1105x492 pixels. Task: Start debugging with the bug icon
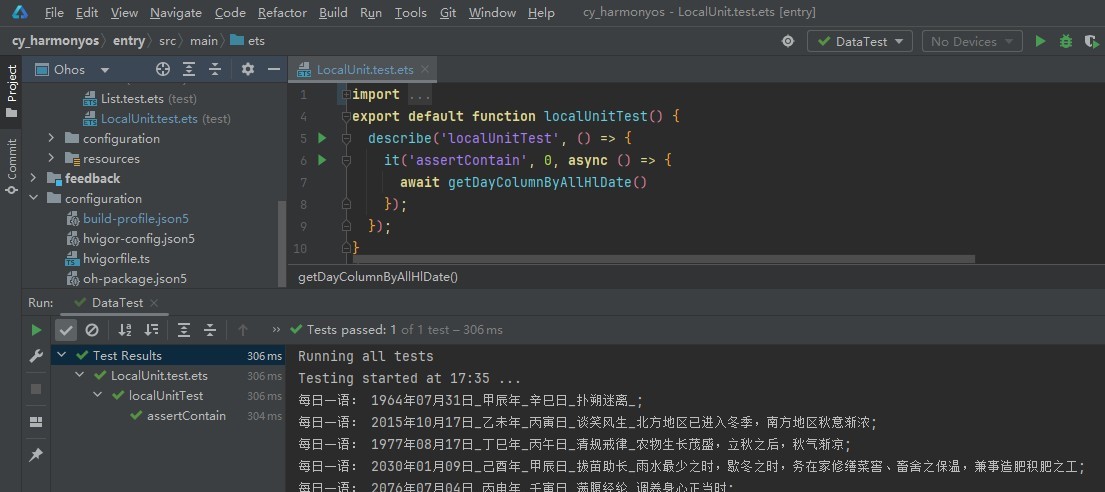click(1066, 41)
